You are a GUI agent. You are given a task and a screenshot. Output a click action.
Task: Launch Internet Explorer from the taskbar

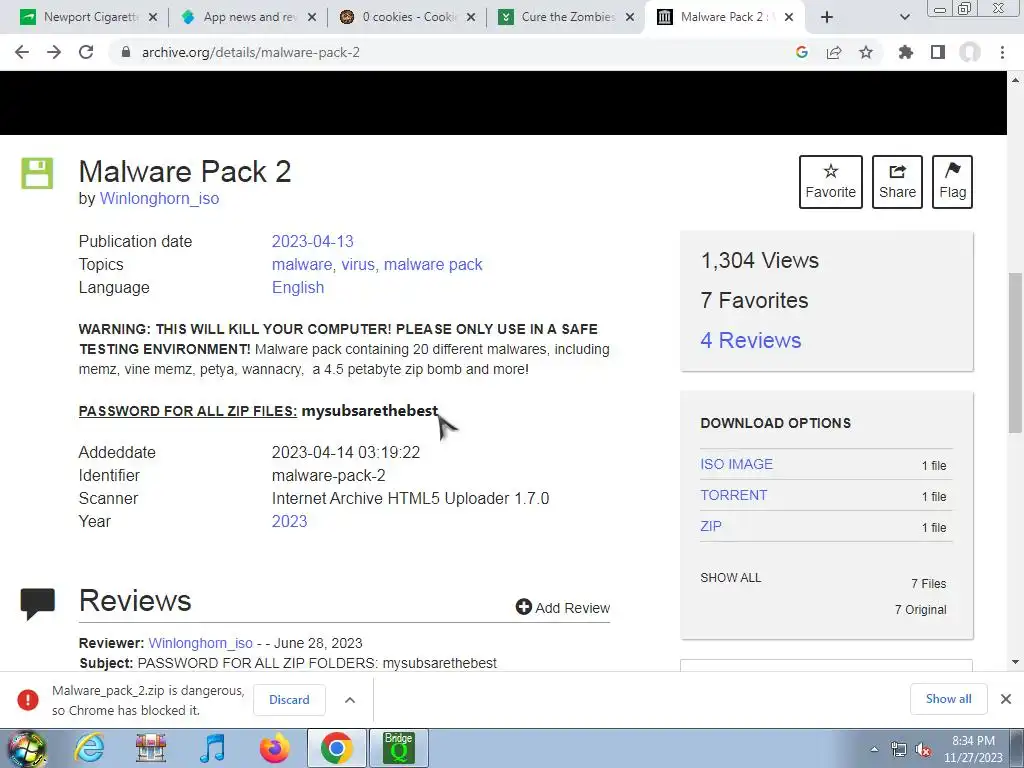[89, 748]
